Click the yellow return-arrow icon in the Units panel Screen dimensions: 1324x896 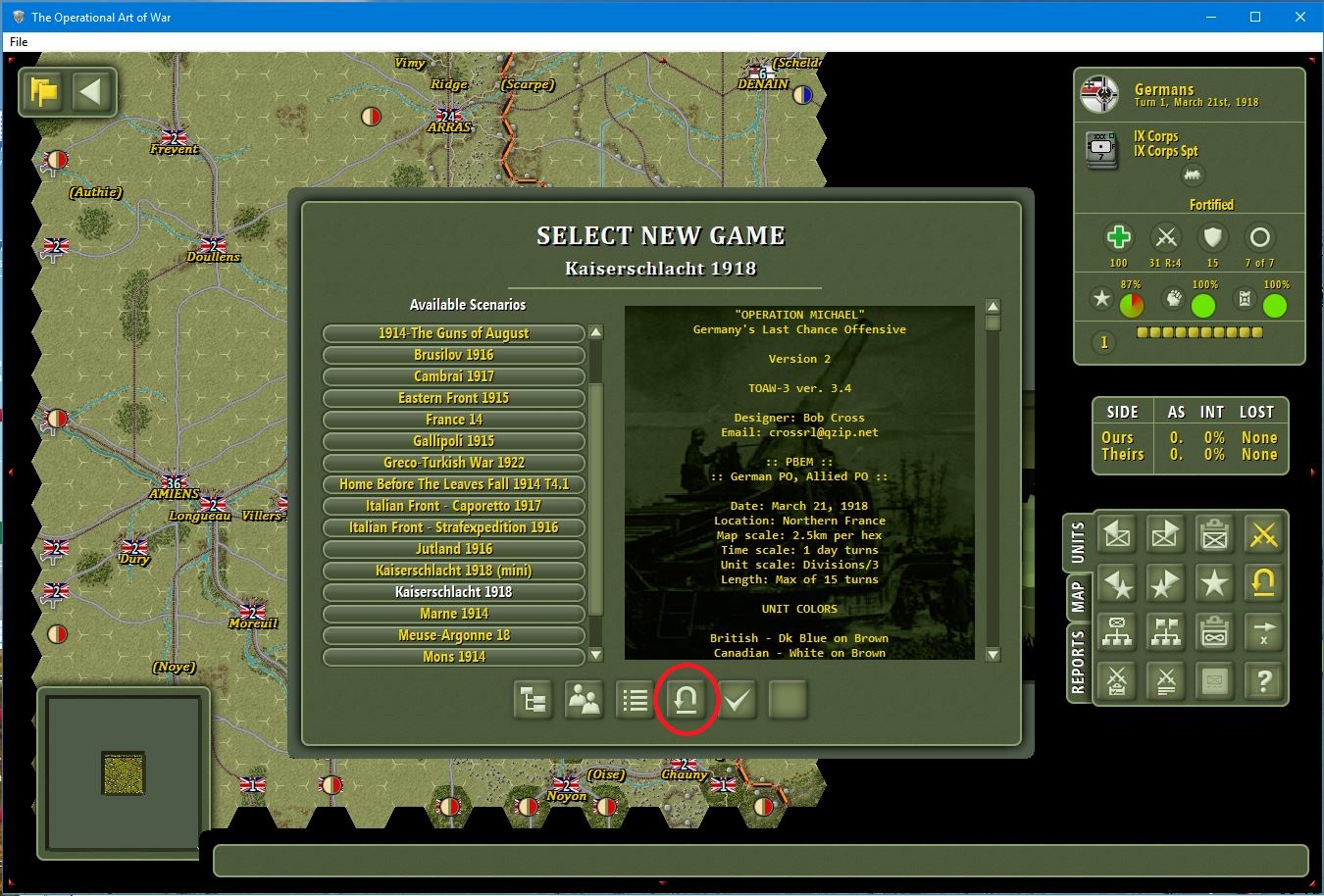pyautogui.click(x=1263, y=584)
